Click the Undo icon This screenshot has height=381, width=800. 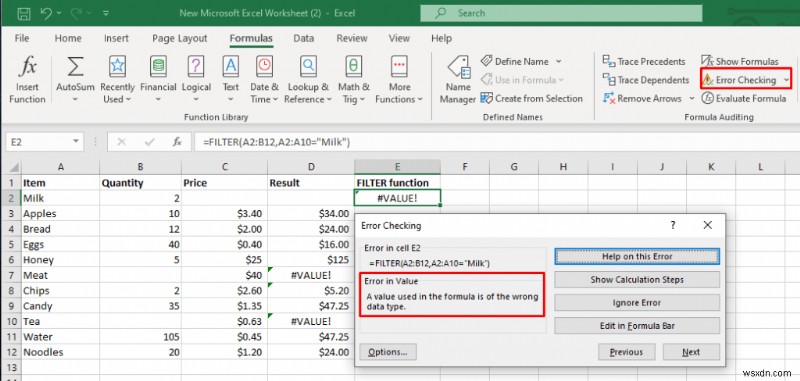pyautogui.click(x=46, y=14)
